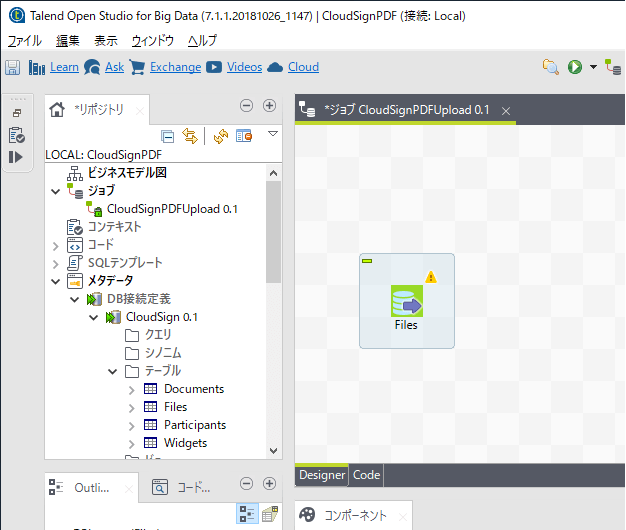Select the リポジトリ tab

99,109
